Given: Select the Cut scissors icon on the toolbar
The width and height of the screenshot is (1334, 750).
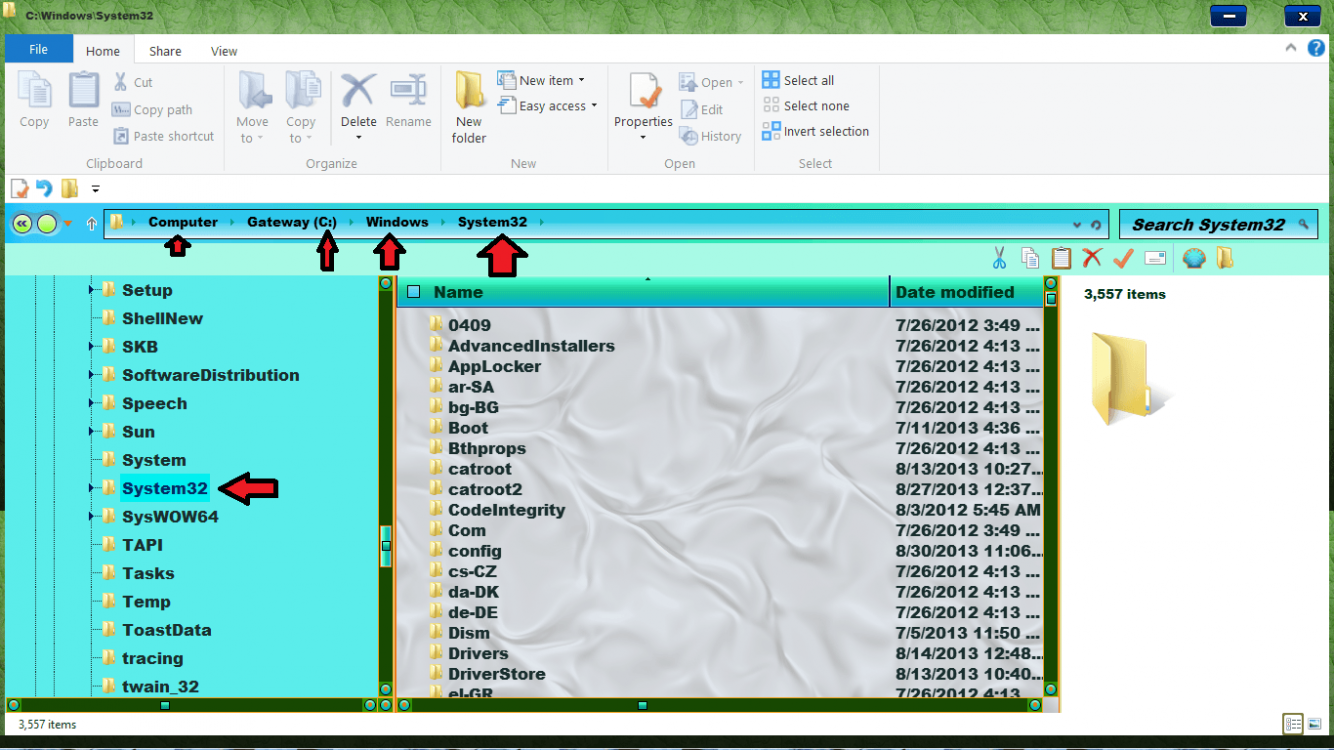Looking at the screenshot, I should 997,258.
